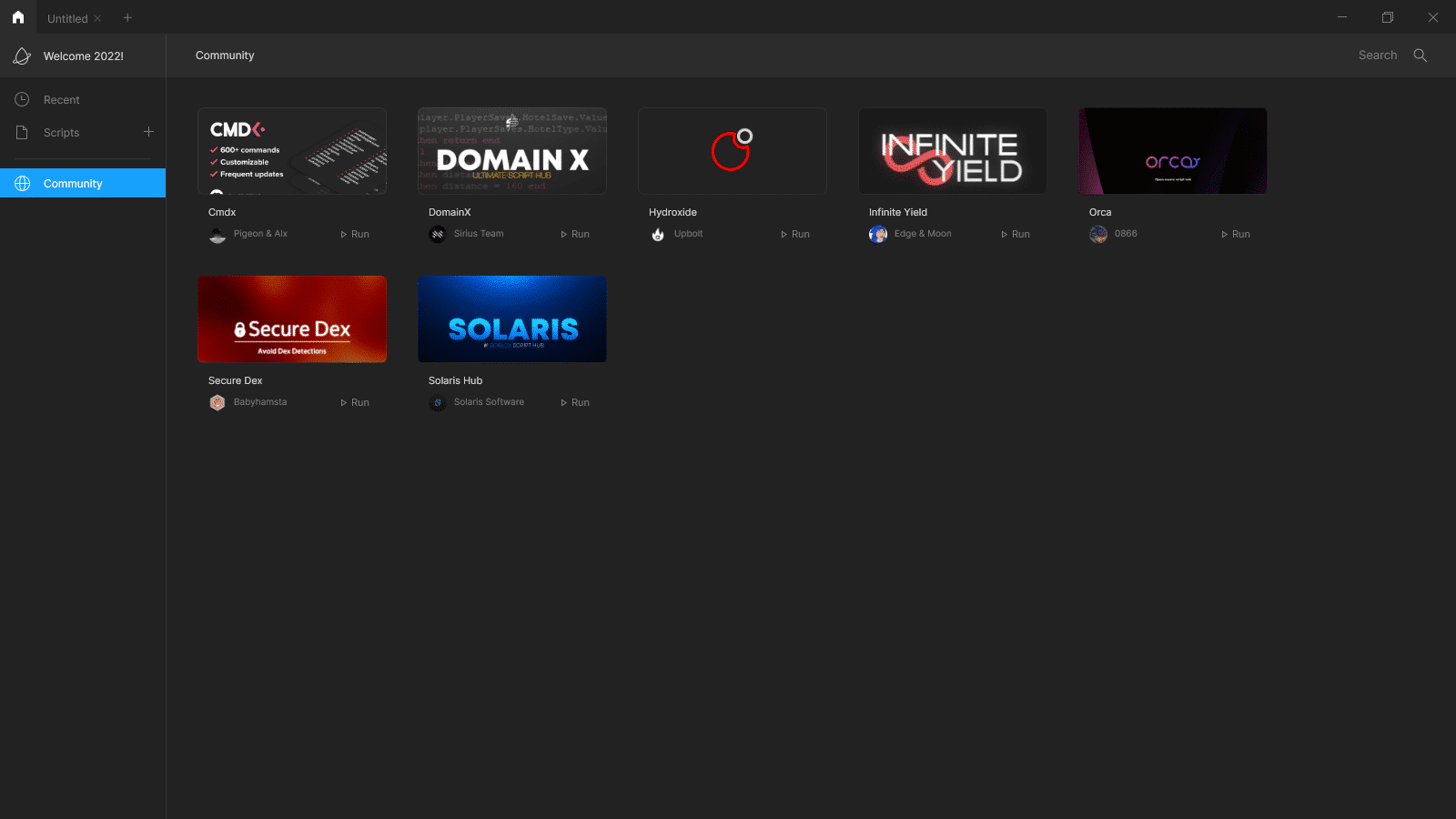Close the Untitled tab
1456x819 pixels.
97,18
